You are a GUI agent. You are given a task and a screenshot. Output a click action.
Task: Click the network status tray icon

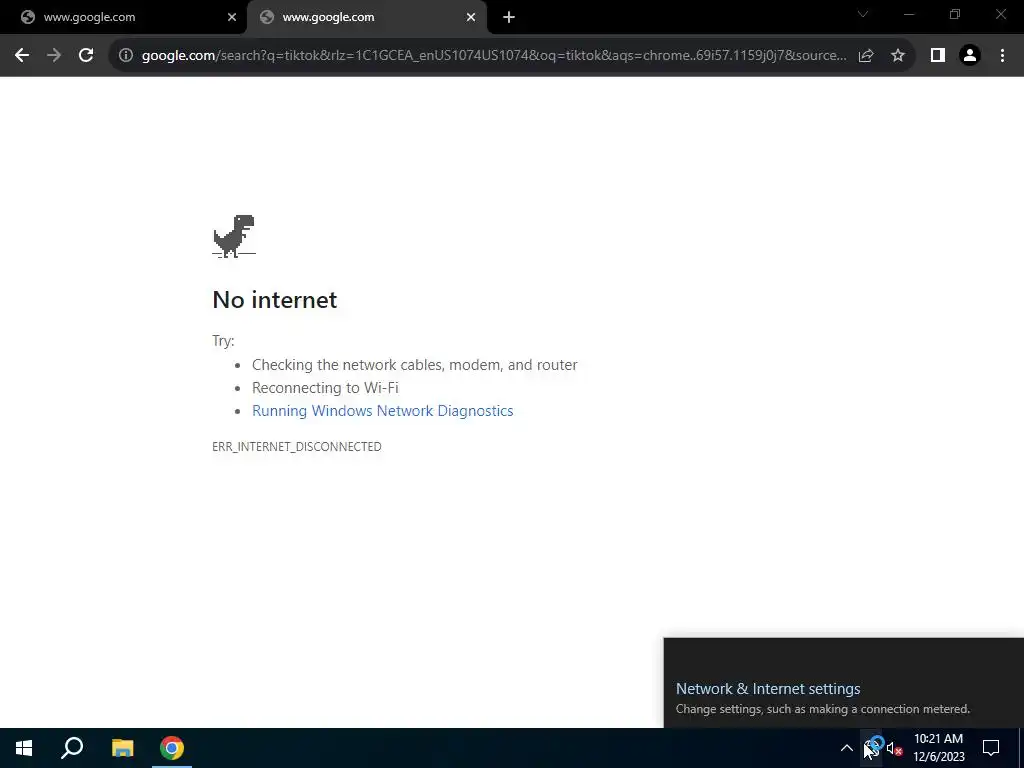coord(871,748)
